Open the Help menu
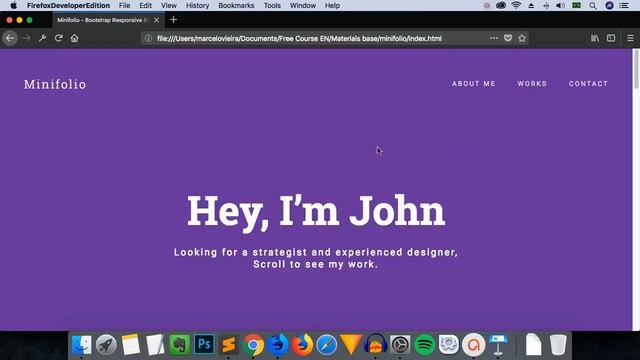 click(332, 5)
